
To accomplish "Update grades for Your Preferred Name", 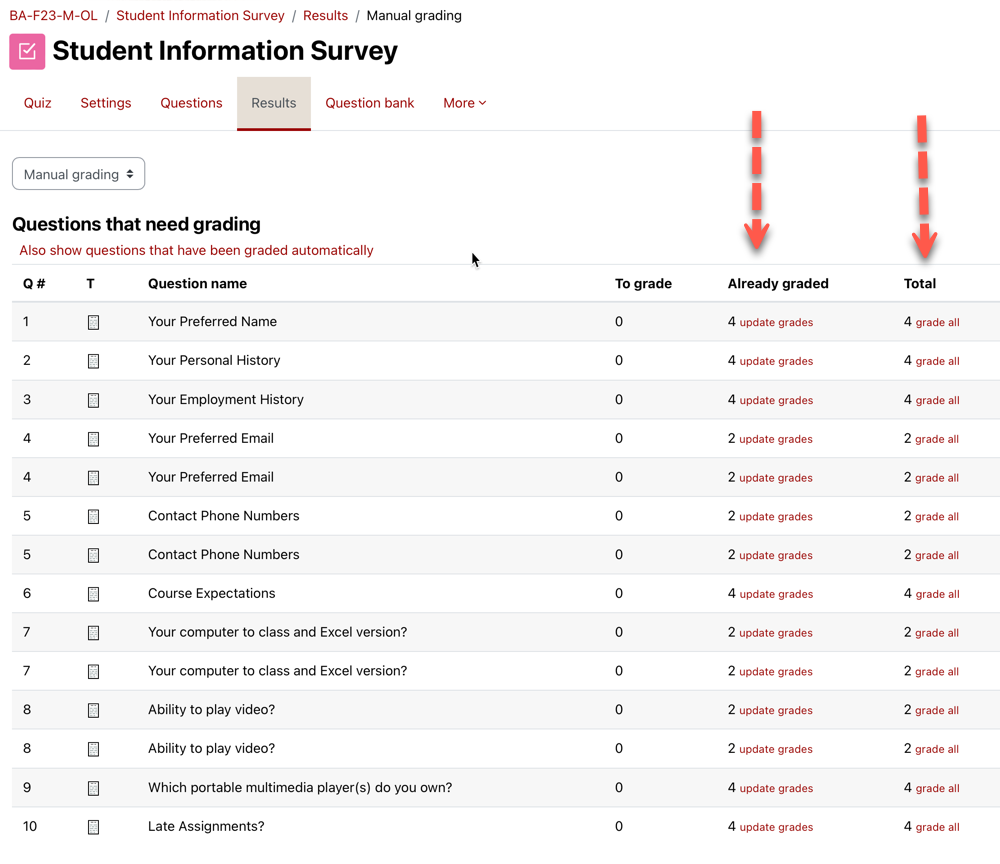I will point(776,323).
